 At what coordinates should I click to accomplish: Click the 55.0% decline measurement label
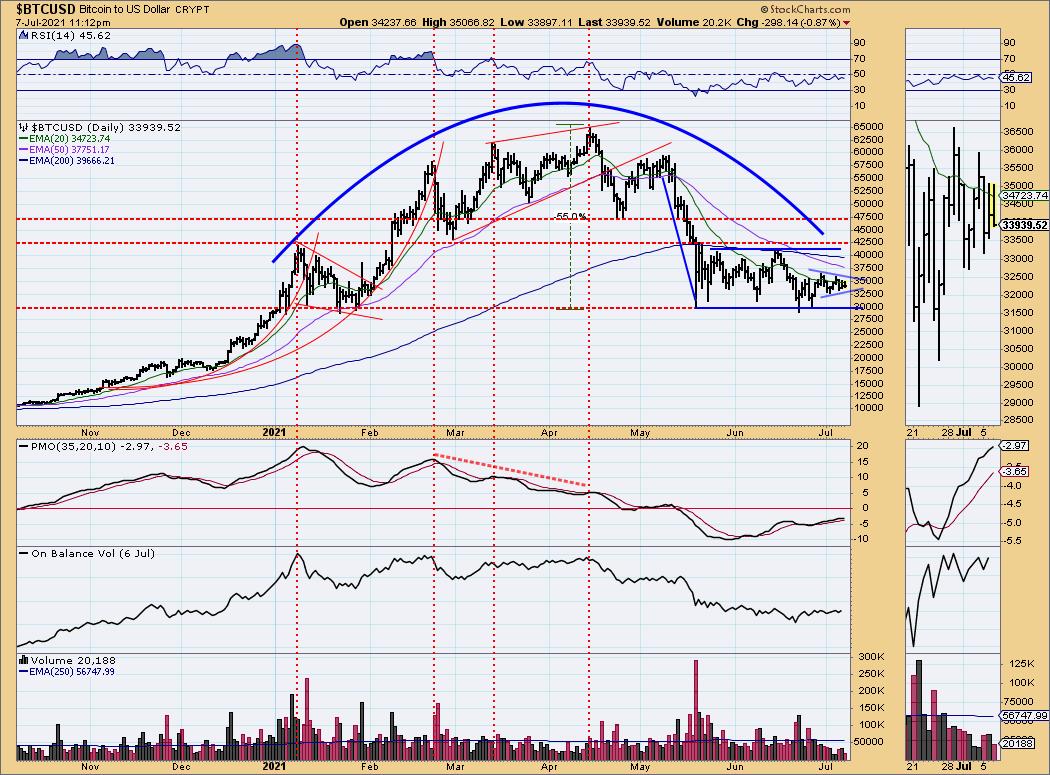(x=571, y=216)
